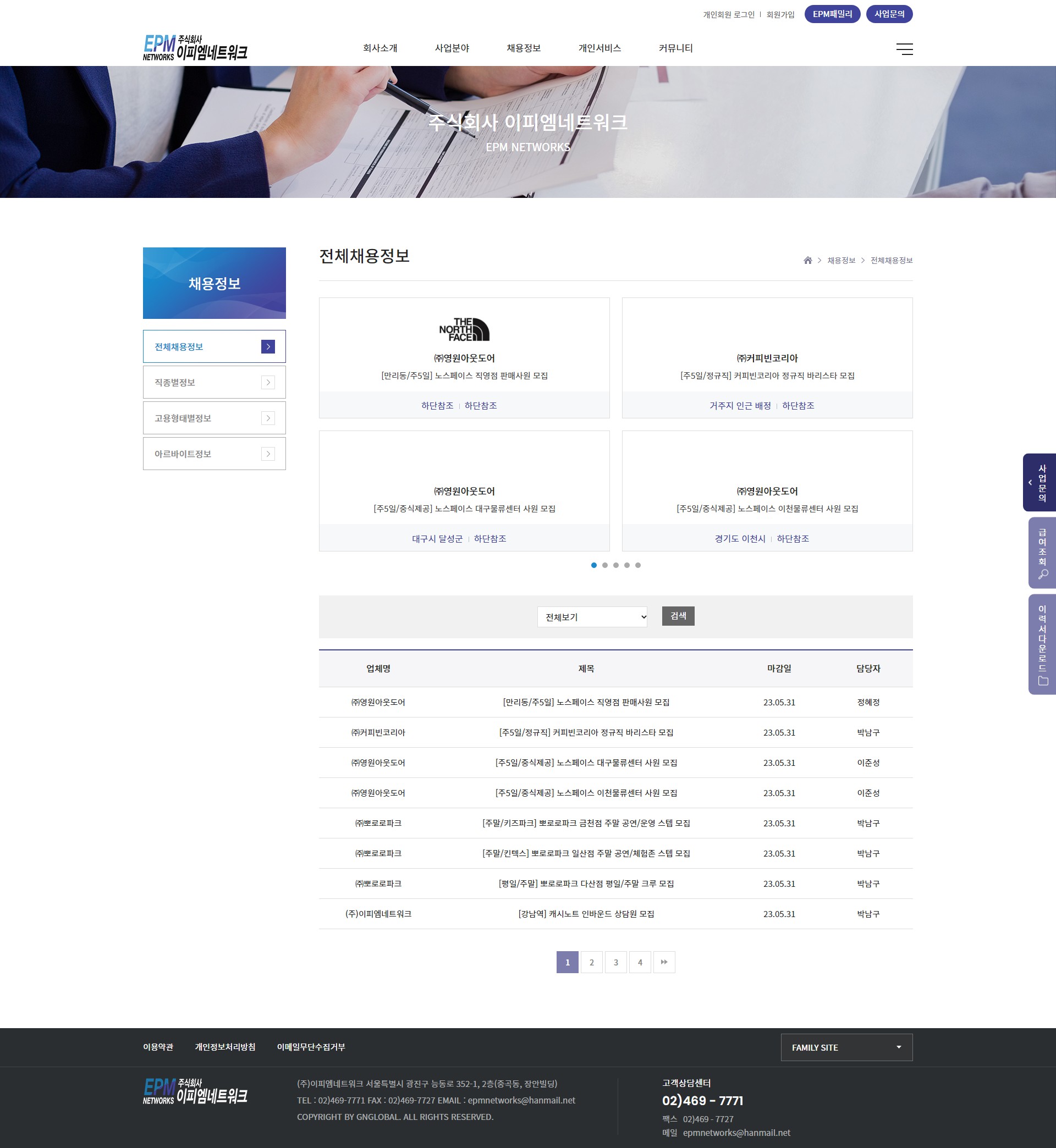Select the second carousel dot

(604, 565)
